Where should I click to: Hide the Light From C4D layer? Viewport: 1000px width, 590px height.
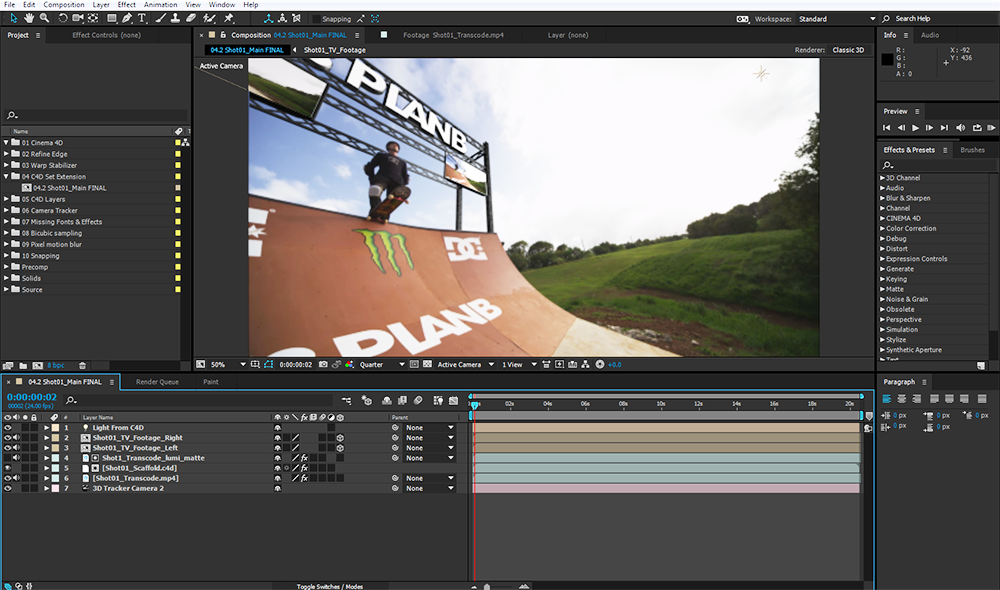(6, 427)
